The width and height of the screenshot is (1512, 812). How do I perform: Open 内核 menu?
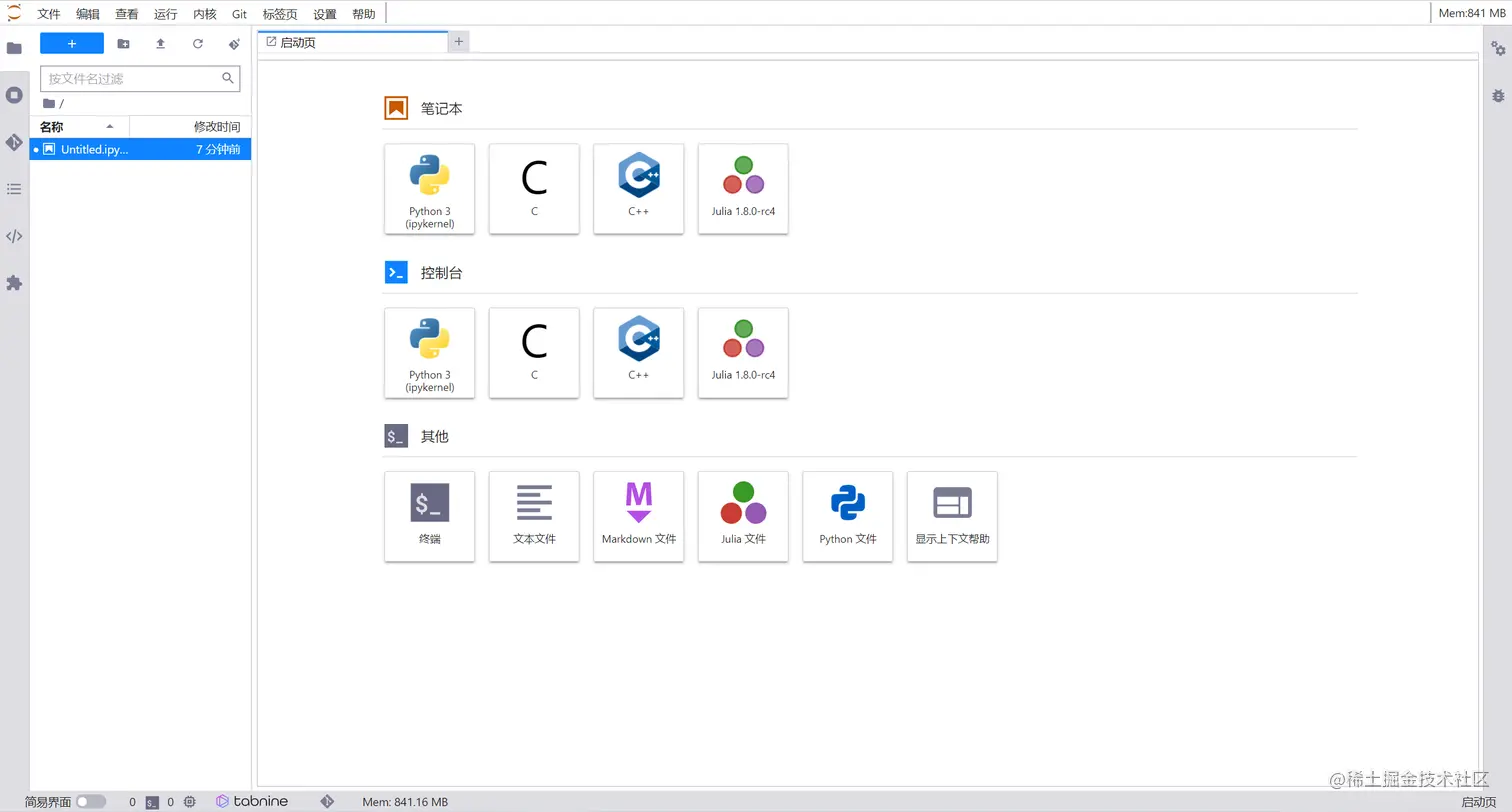204,14
